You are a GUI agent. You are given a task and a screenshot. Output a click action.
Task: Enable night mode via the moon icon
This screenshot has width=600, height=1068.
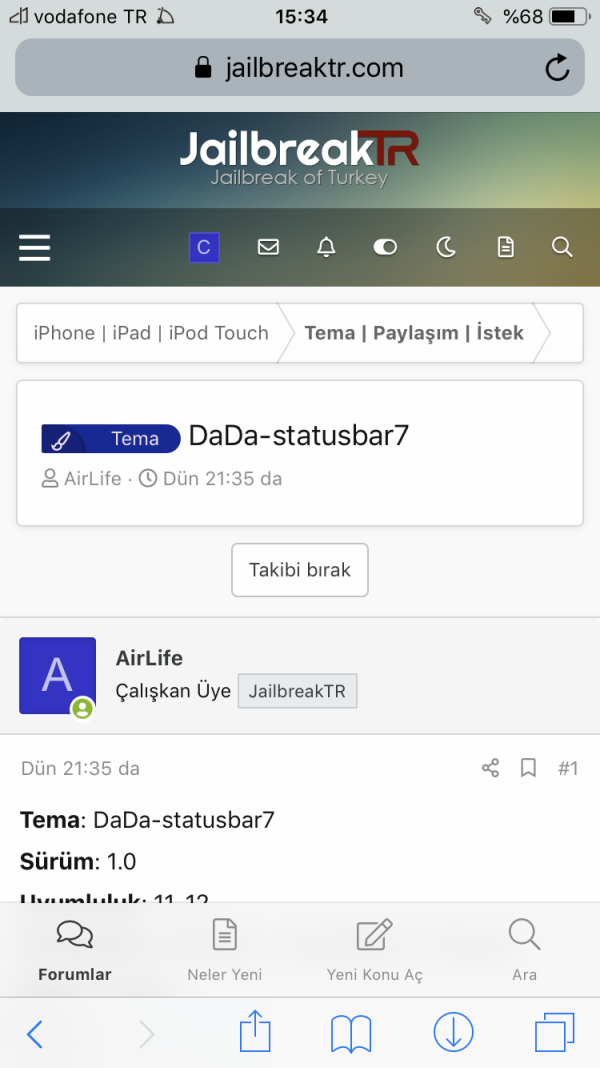[x=446, y=247]
